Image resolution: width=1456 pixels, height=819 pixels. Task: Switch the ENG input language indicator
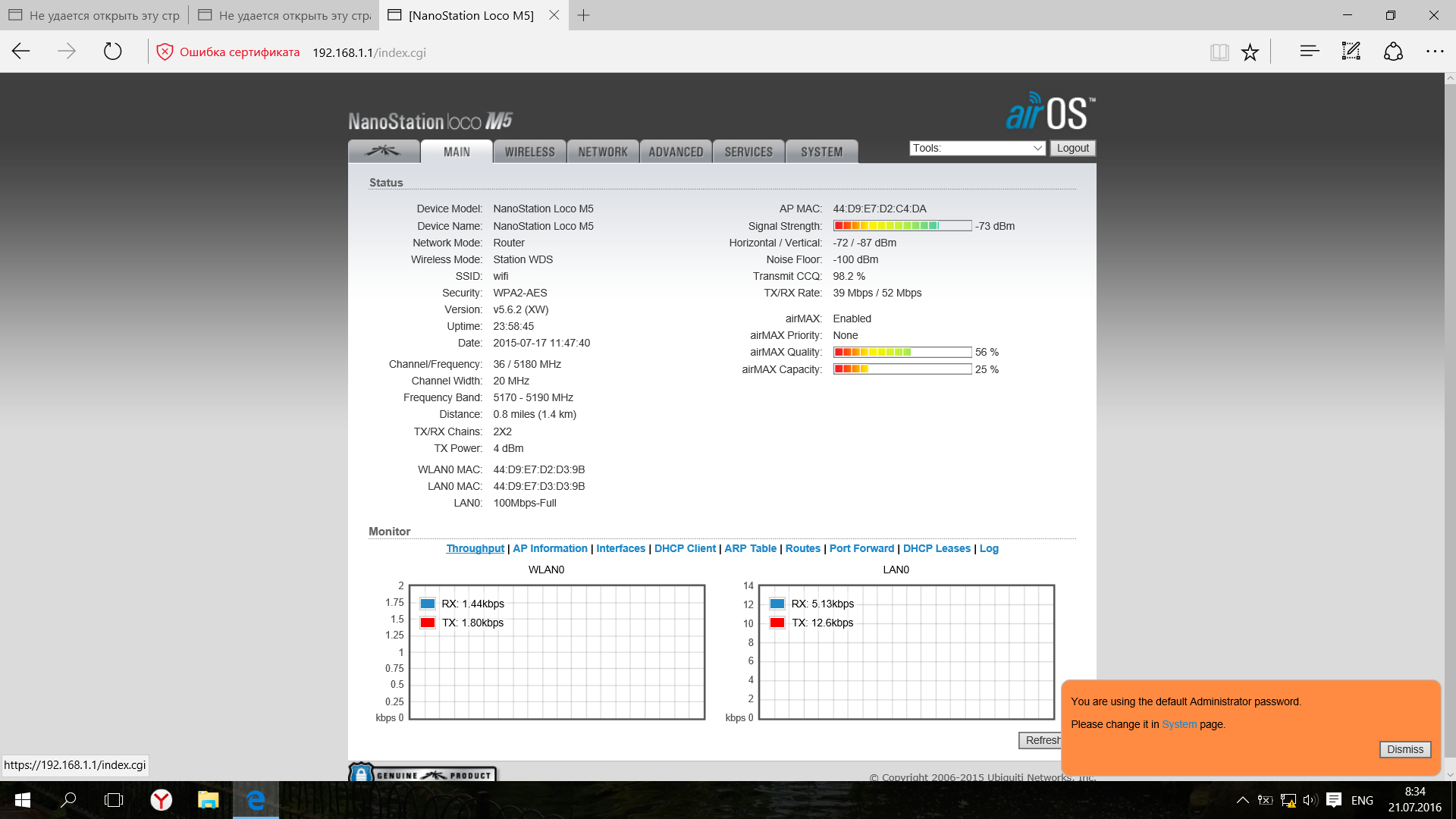pyautogui.click(x=1362, y=800)
